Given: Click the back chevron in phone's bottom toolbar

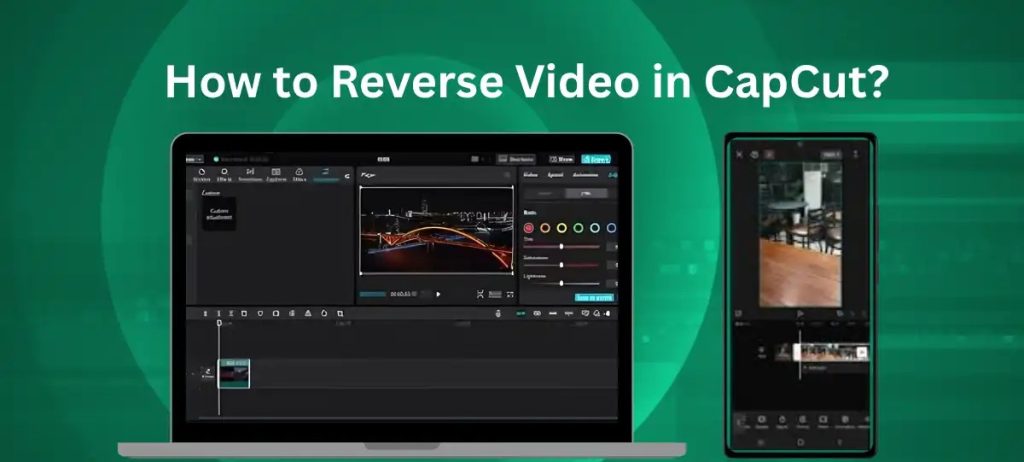Looking at the screenshot, I should (x=740, y=421).
